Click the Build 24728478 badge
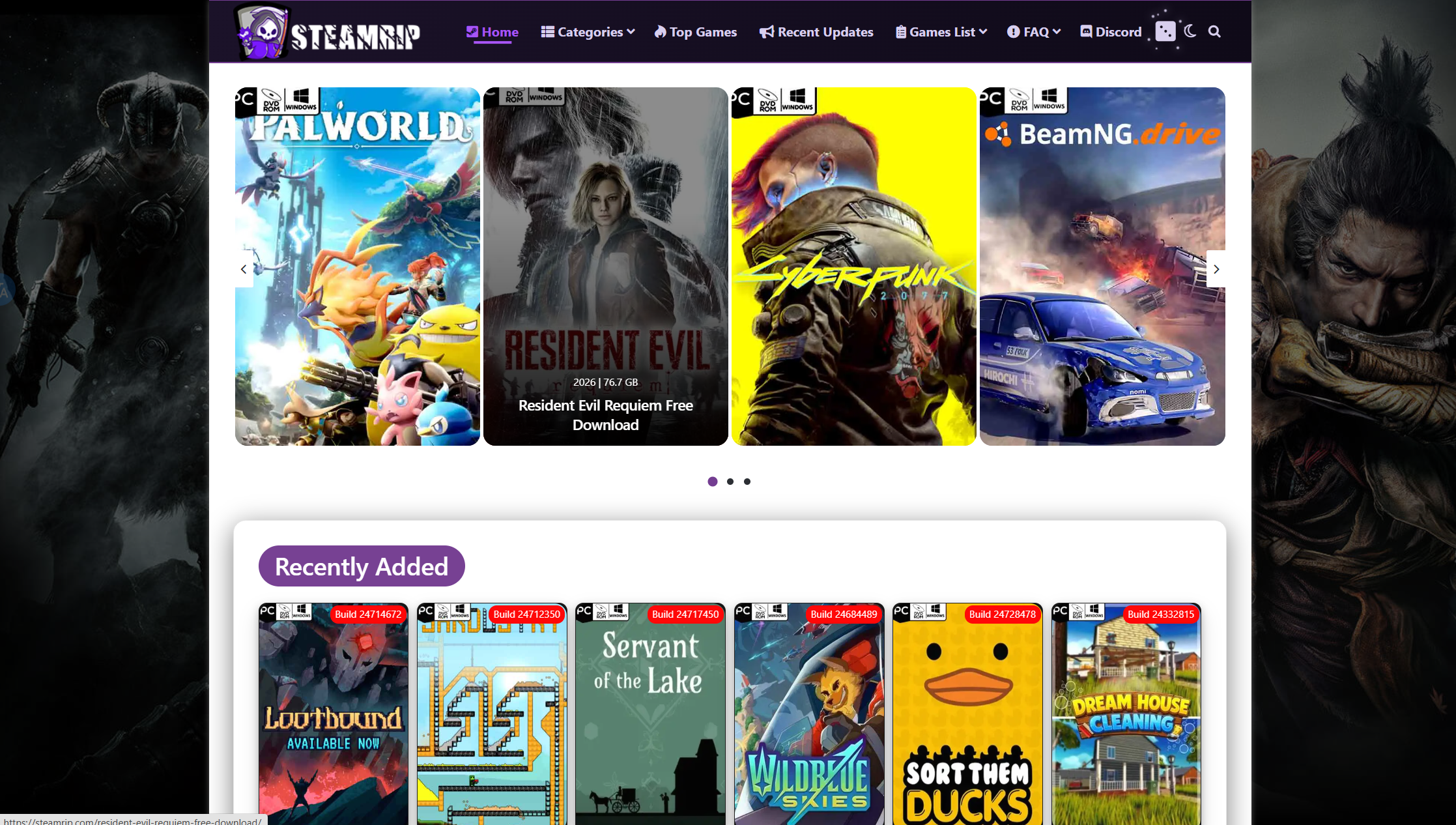Image resolution: width=1456 pixels, height=825 pixels. tap(1003, 615)
